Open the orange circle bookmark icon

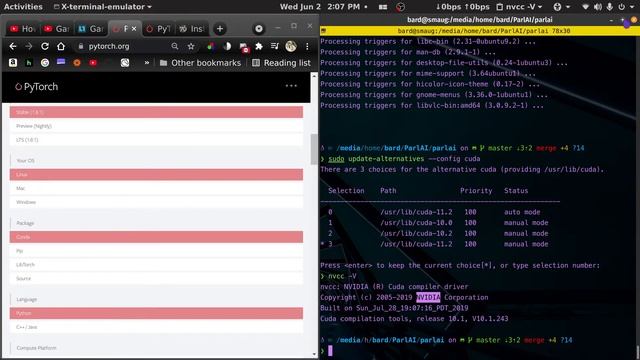click(x=77, y=62)
